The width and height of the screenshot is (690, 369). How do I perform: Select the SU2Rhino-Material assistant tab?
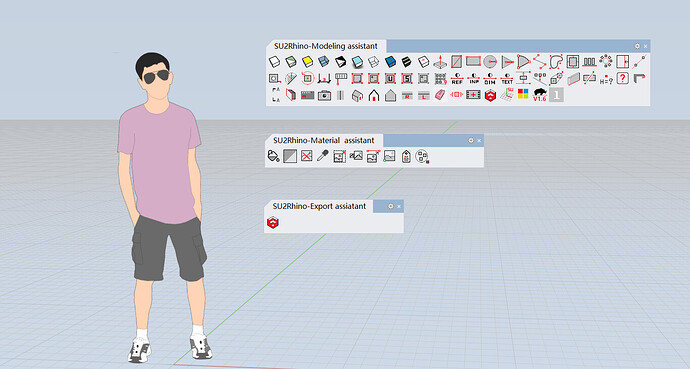click(323, 140)
